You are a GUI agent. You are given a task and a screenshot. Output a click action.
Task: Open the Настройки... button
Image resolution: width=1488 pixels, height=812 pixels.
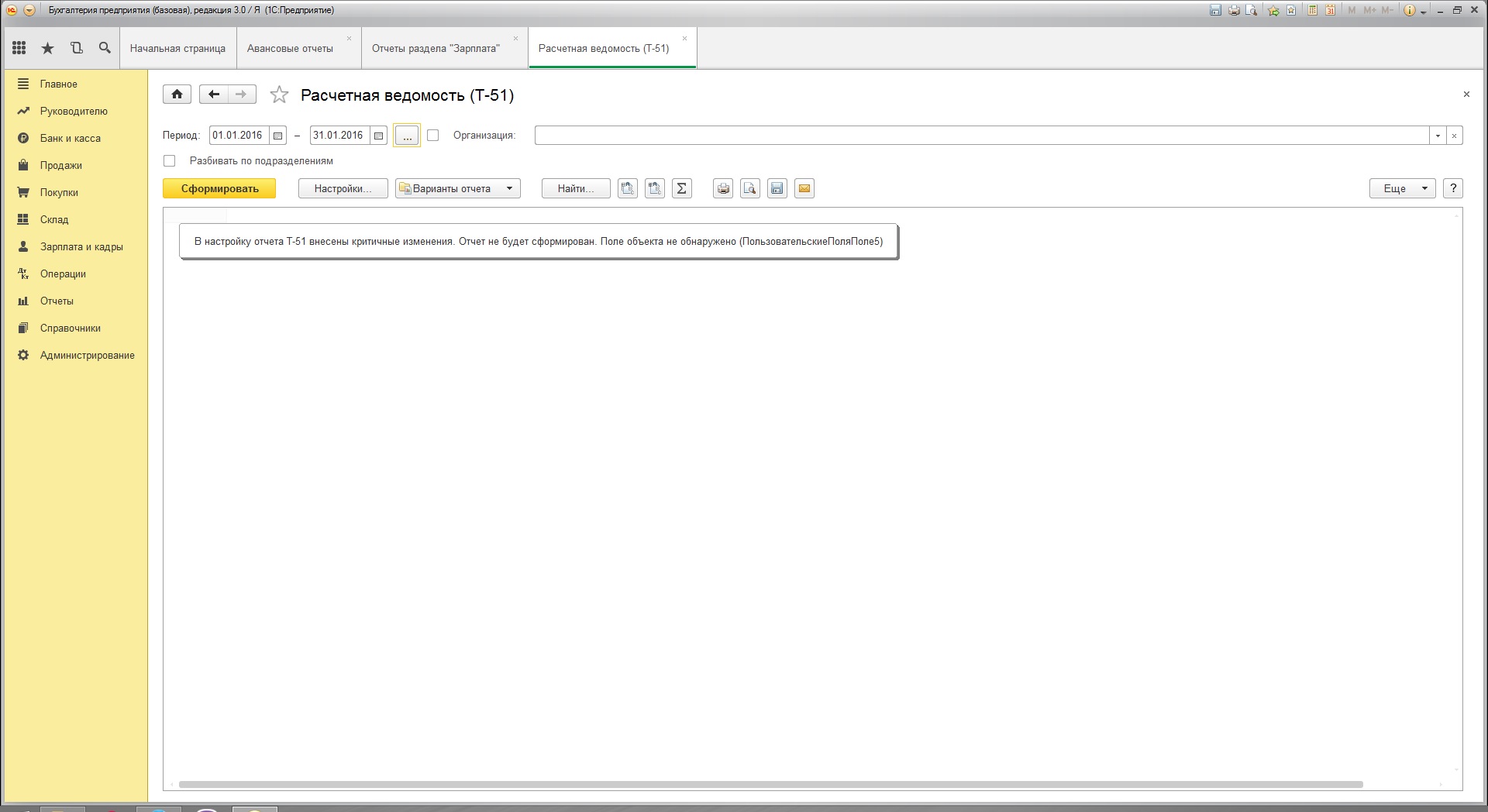tap(343, 188)
